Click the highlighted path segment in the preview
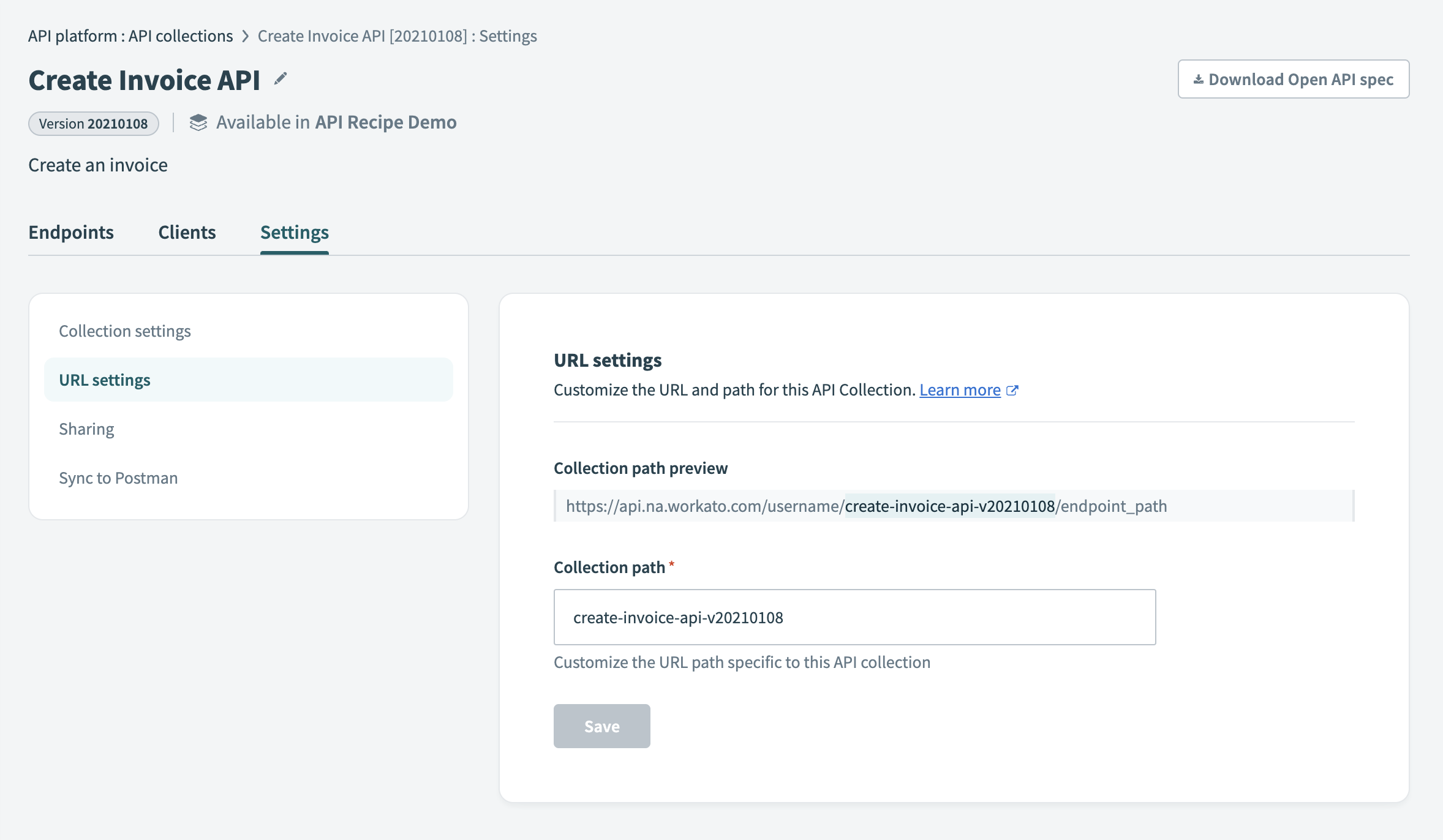The width and height of the screenshot is (1443, 840). point(949,506)
